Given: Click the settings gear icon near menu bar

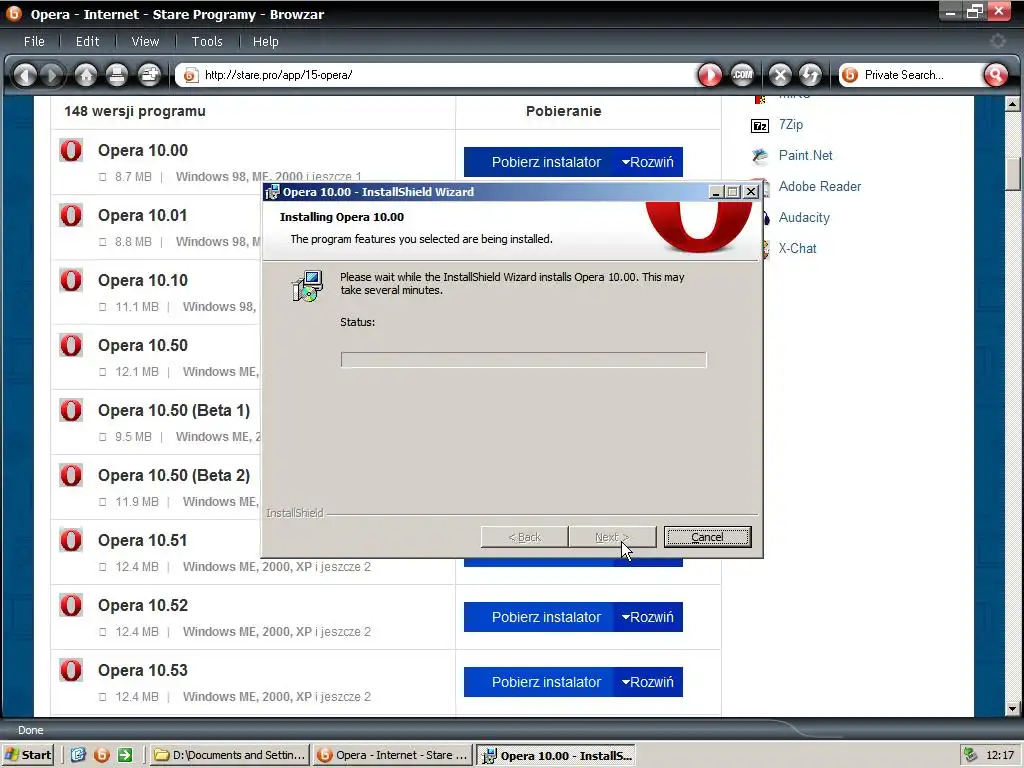Looking at the screenshot, I should 997,41.
